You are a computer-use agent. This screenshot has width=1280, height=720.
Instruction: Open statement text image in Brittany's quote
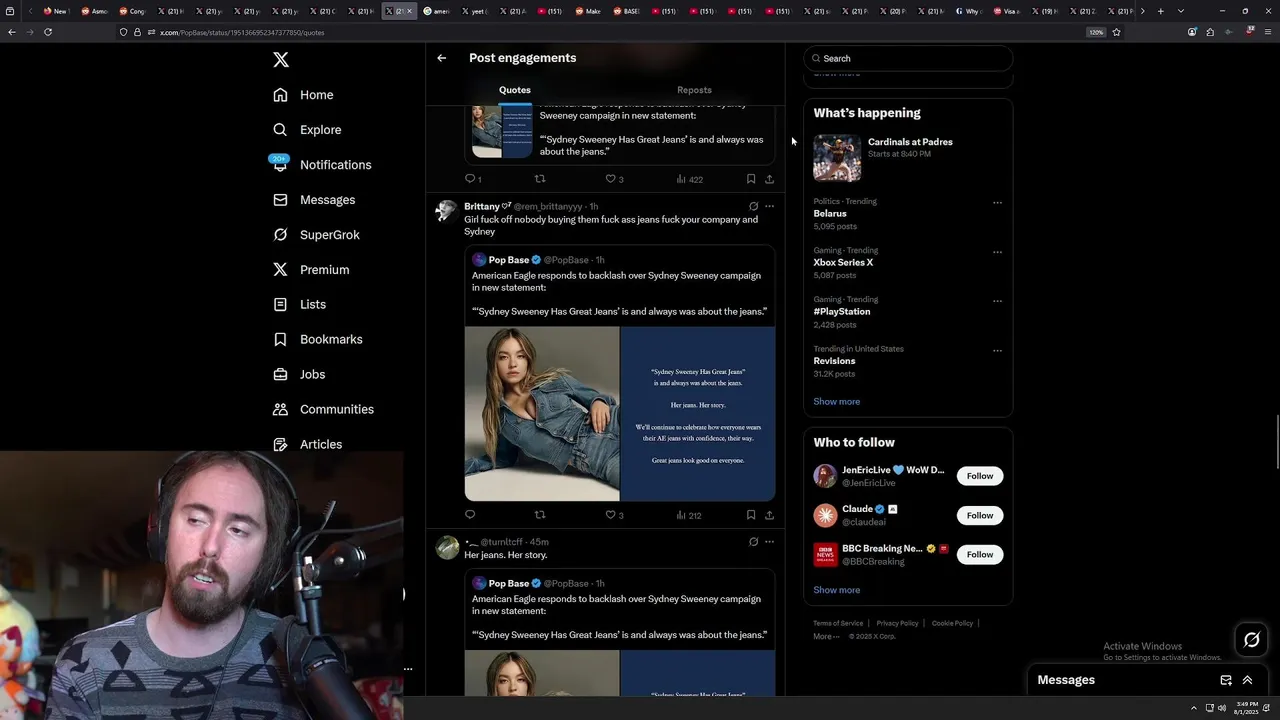[x=698, y=414]
